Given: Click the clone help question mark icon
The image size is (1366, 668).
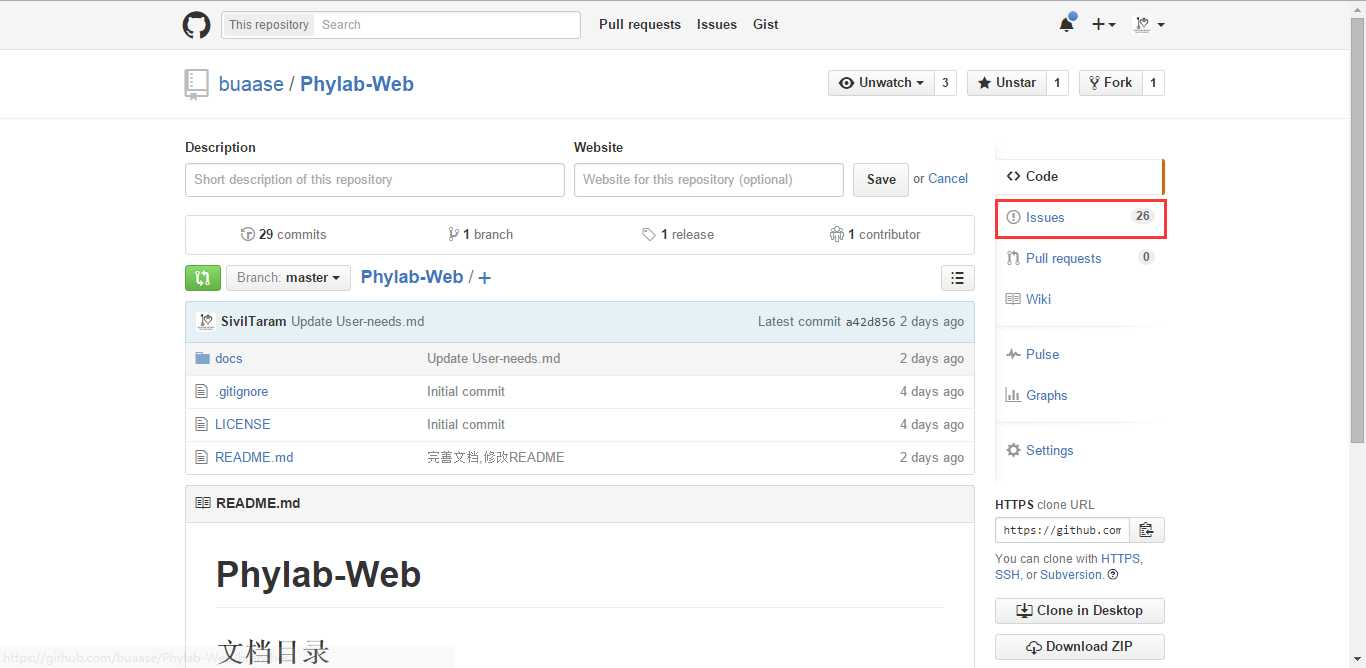Looking at the screenshot, I should tap(1113, 575).
